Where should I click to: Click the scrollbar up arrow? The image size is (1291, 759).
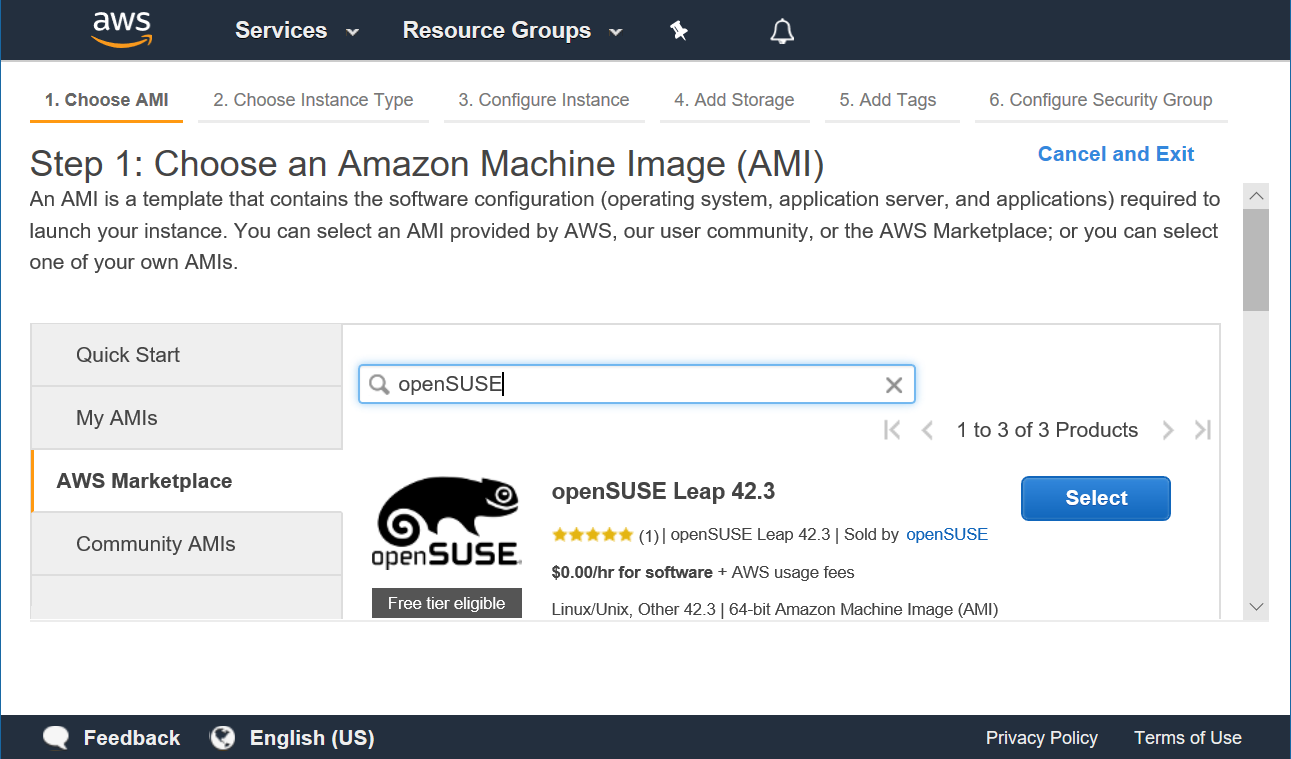pyautogui.click(x=1257, y=195)
